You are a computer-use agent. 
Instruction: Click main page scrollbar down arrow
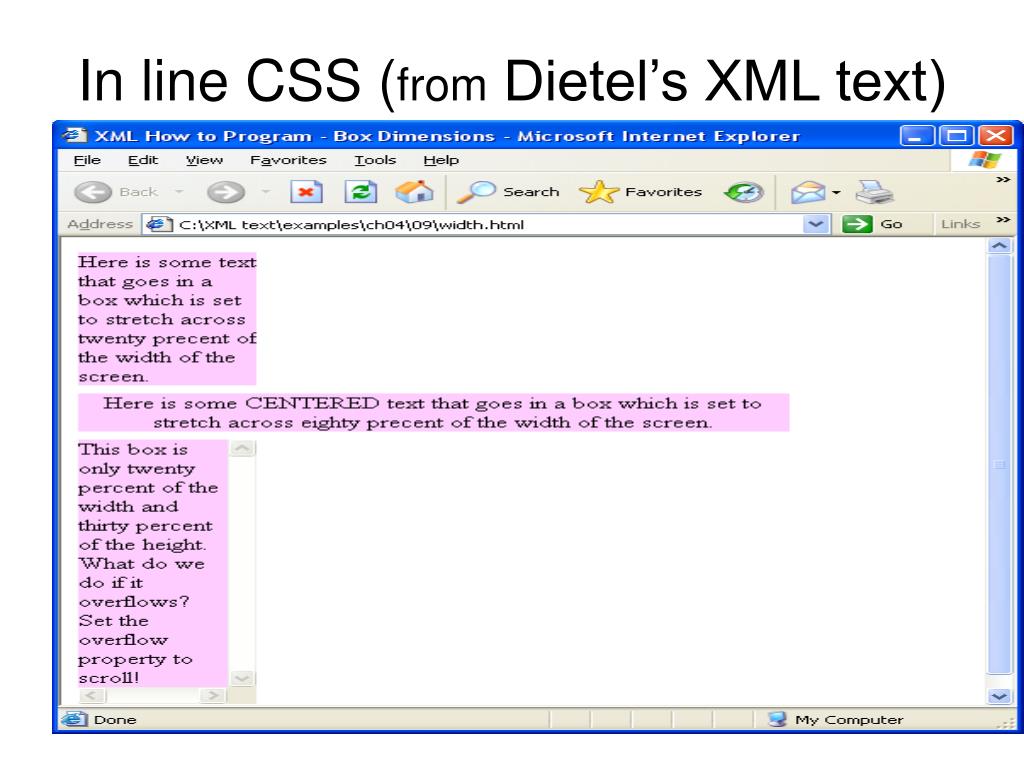pyautogui.click(x=999, y=696)
